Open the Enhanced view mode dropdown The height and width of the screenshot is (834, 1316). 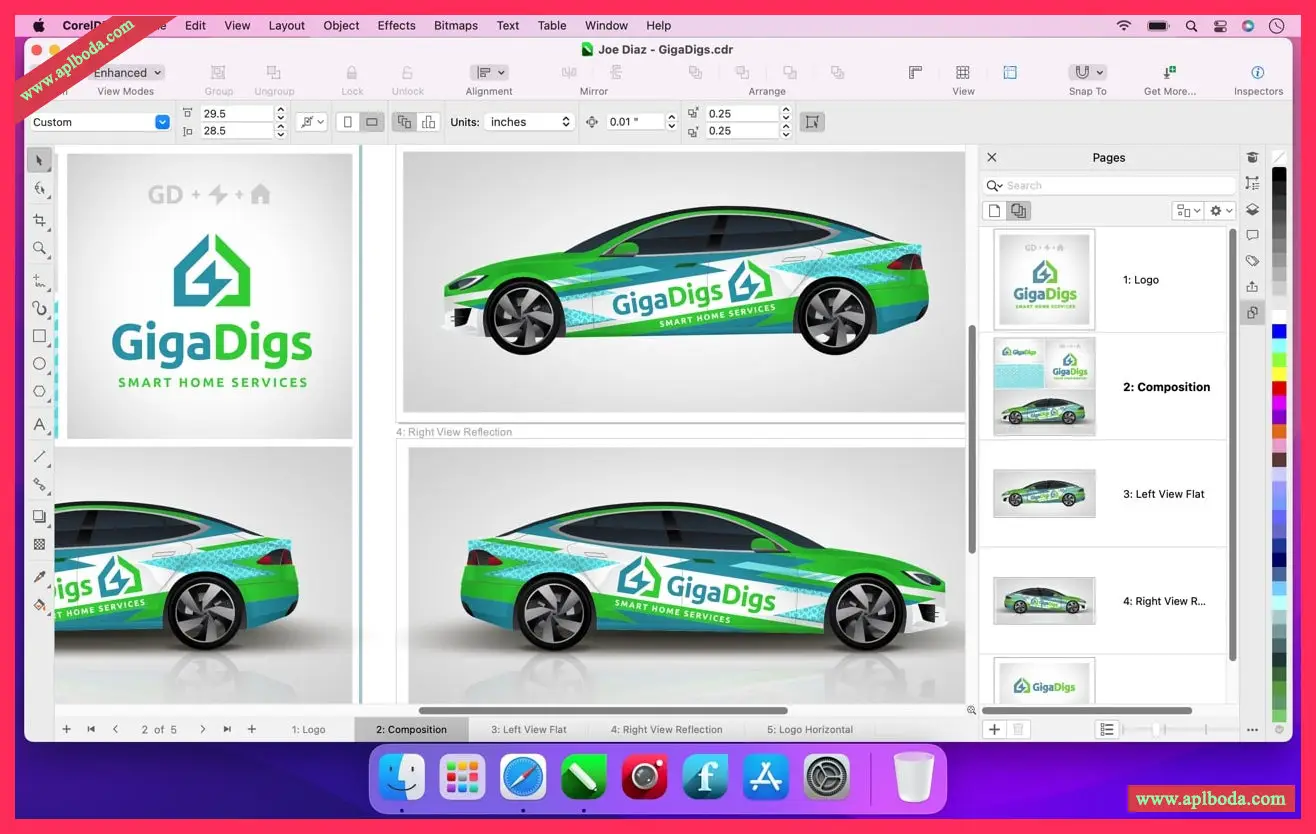coord(128,73)
